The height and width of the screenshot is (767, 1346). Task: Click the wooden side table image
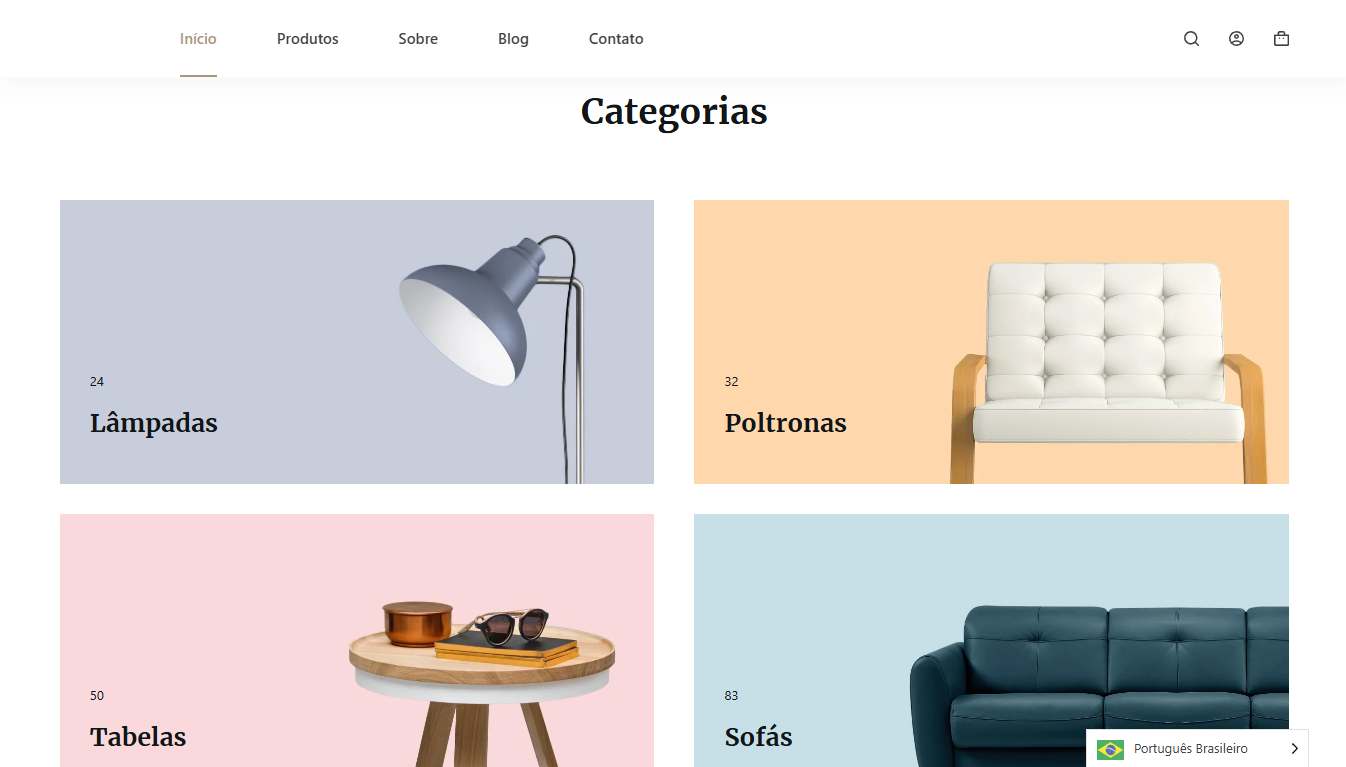482,685
